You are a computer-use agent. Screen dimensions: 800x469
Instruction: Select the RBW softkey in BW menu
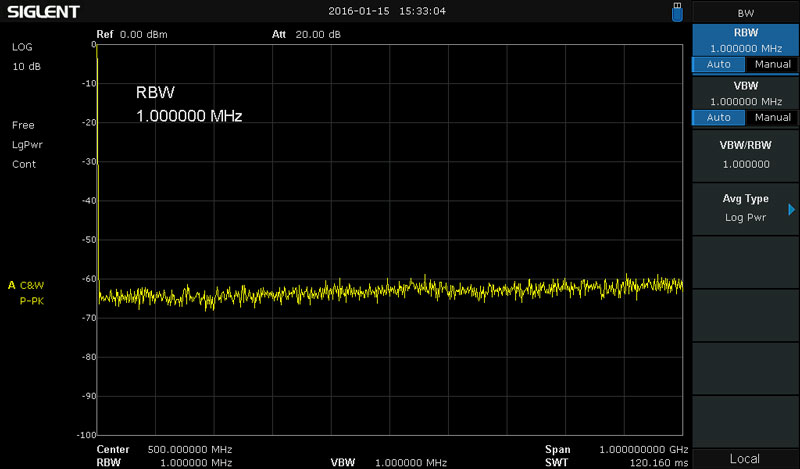[x=745, y=40]
